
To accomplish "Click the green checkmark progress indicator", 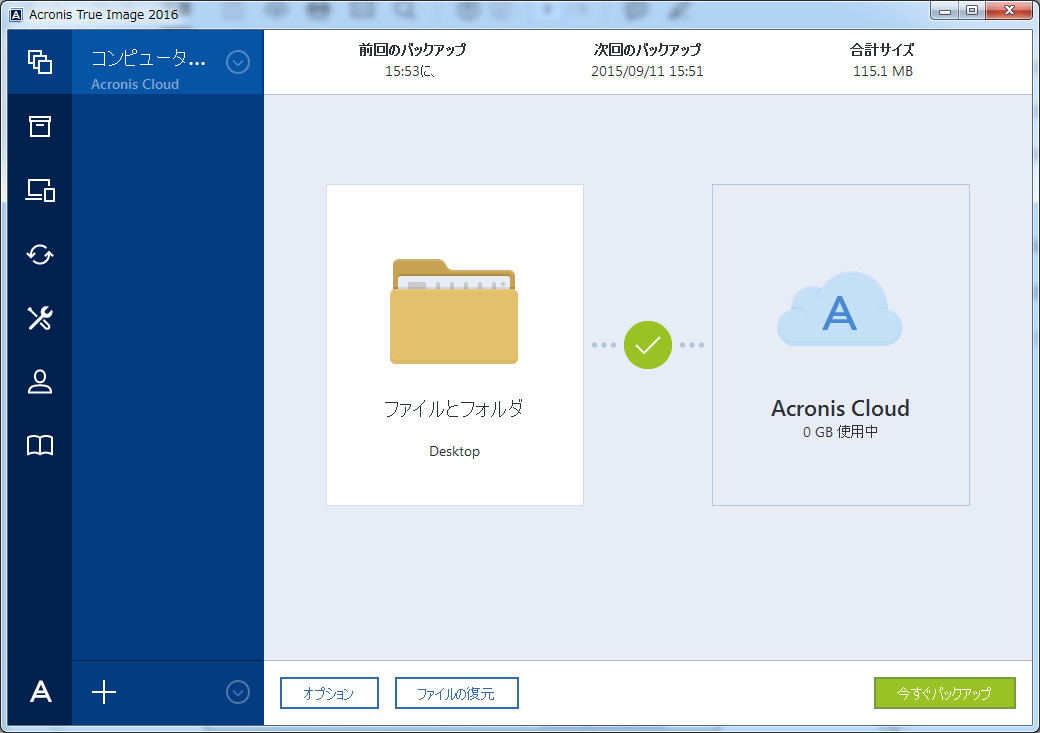I will point(647,345).
